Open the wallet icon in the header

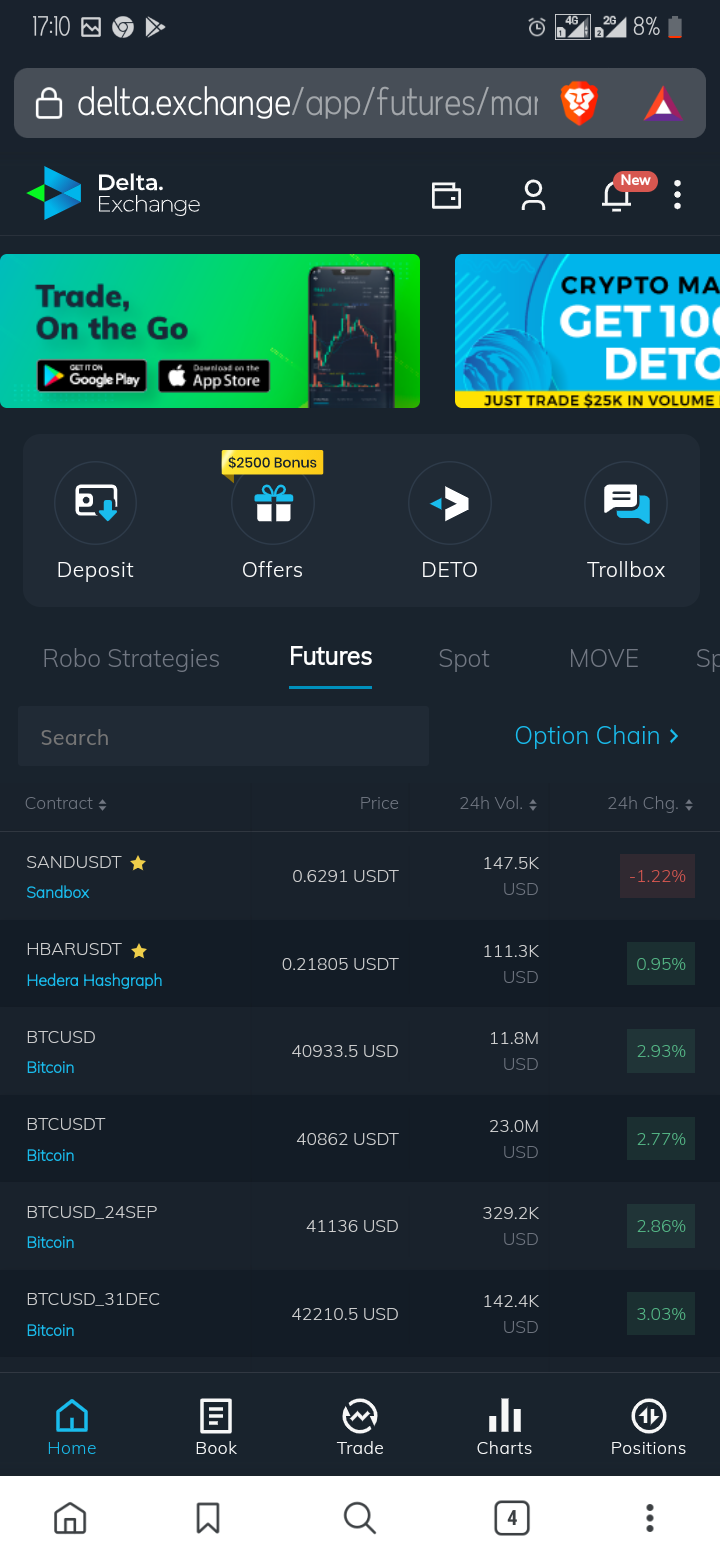click(446, 195)
